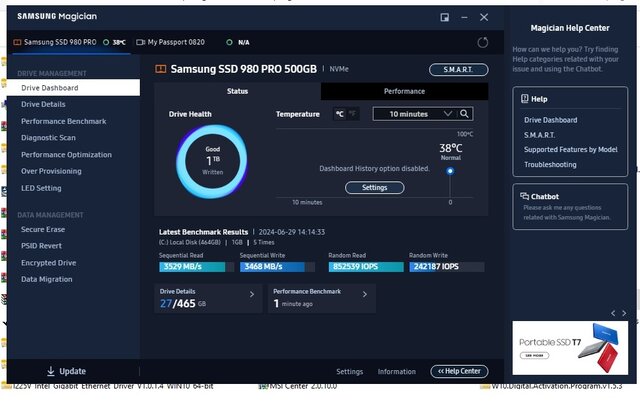Open Supported Features by Model help link

click(571, 149)
